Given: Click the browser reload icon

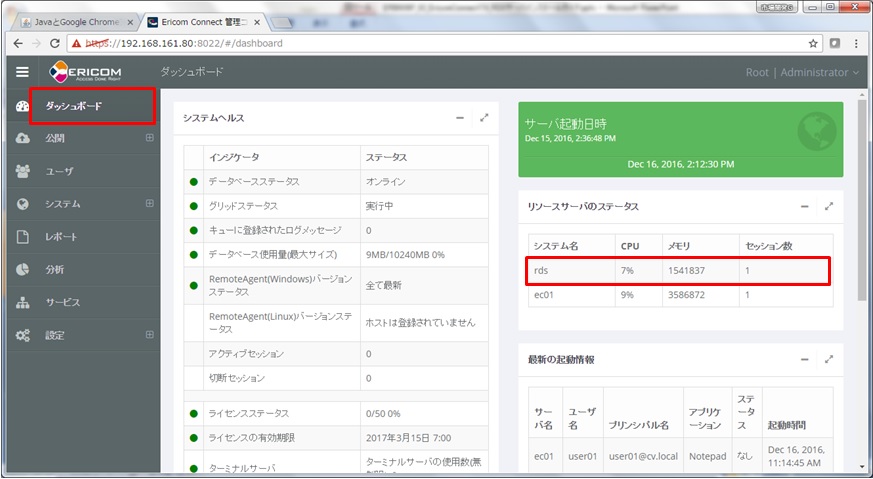Looking at the screenshot, I should [x=56, y=44].
